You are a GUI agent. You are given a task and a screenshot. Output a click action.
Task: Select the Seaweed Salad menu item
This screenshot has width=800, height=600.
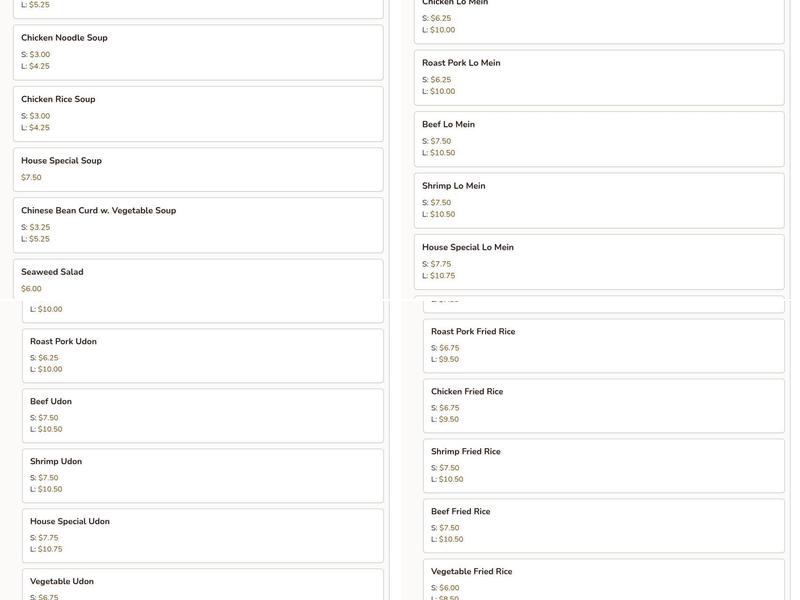pos(197,279)
